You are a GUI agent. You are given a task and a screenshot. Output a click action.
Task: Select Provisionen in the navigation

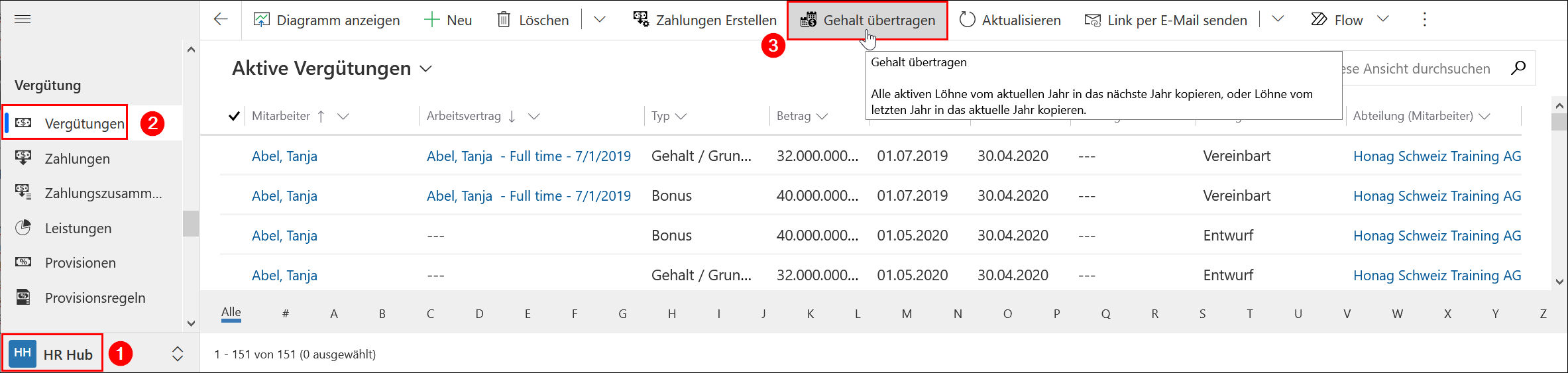click(x=80, y=263)
